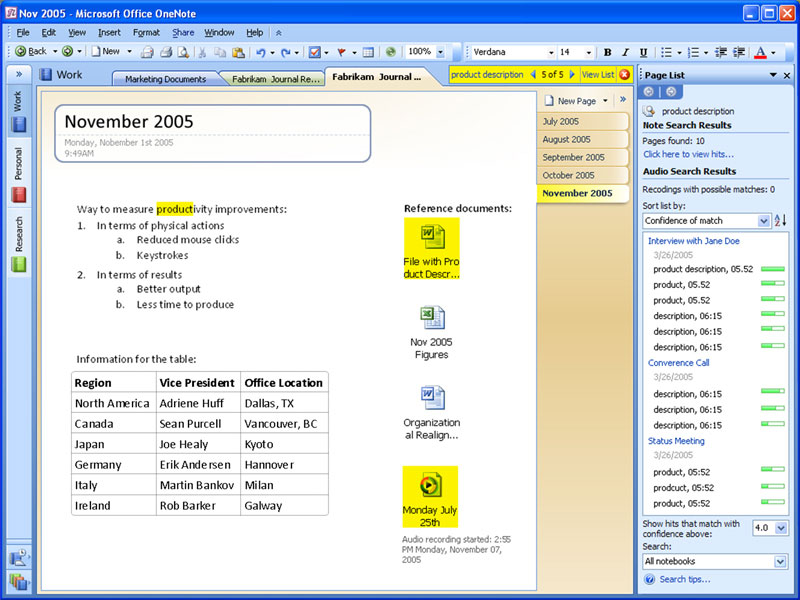
Task: Open File with Product Descr document icon
Action: click(431, 237)
